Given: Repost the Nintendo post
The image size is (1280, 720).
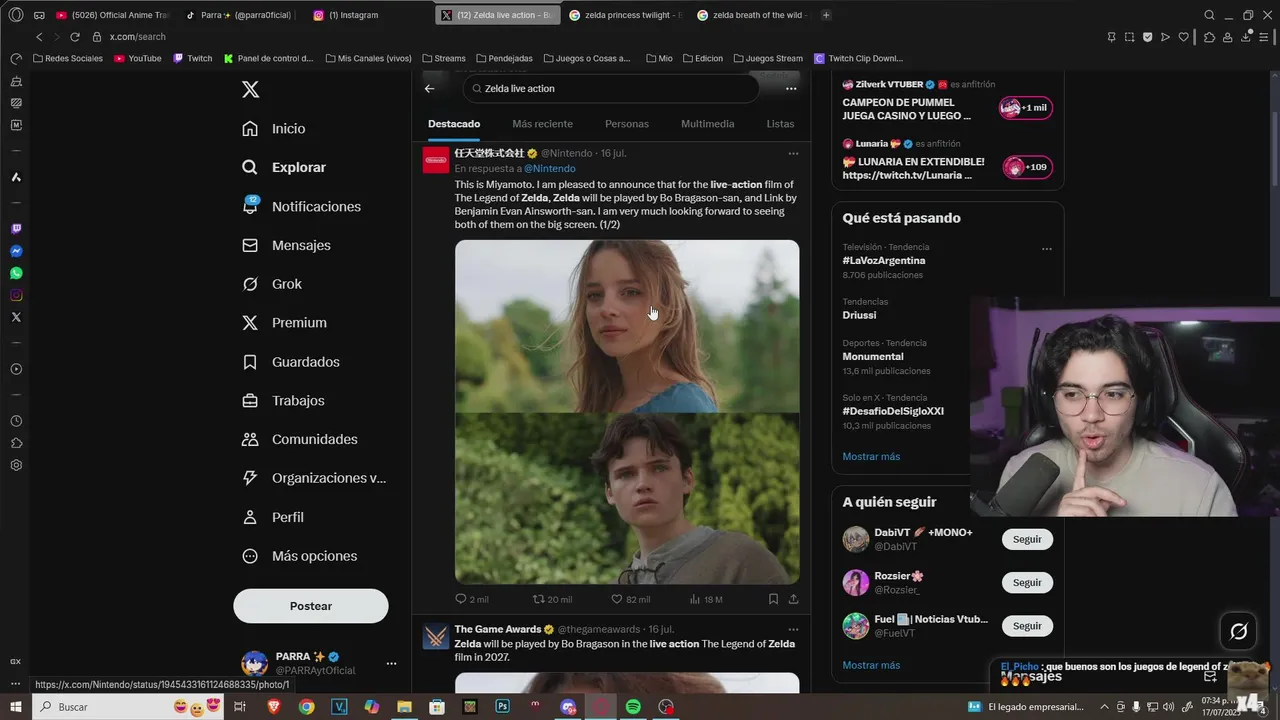Looking at the screenshot, I should click(552, 599).
